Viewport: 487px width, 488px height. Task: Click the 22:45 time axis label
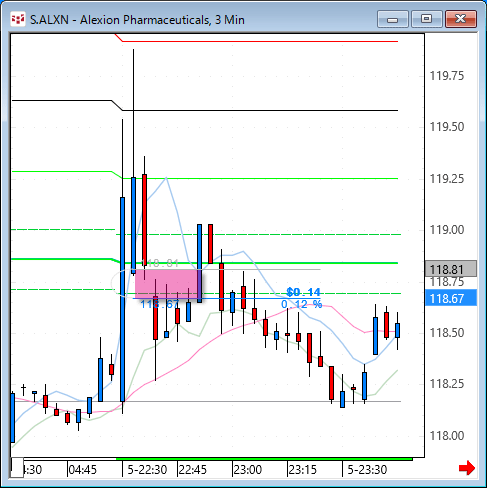[193, 470]
